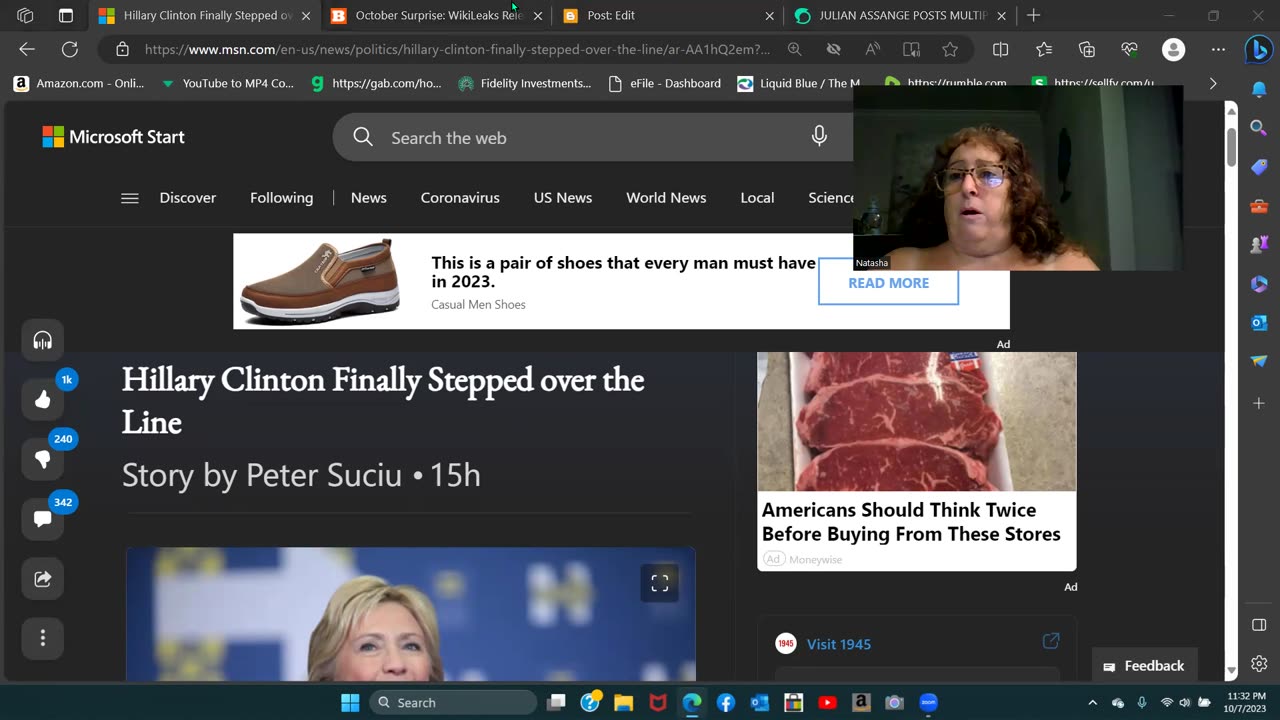Toggle Split screen icon in the Edge toolbar
This screenshot has height=720, width=1280.
click(1001, 49)
